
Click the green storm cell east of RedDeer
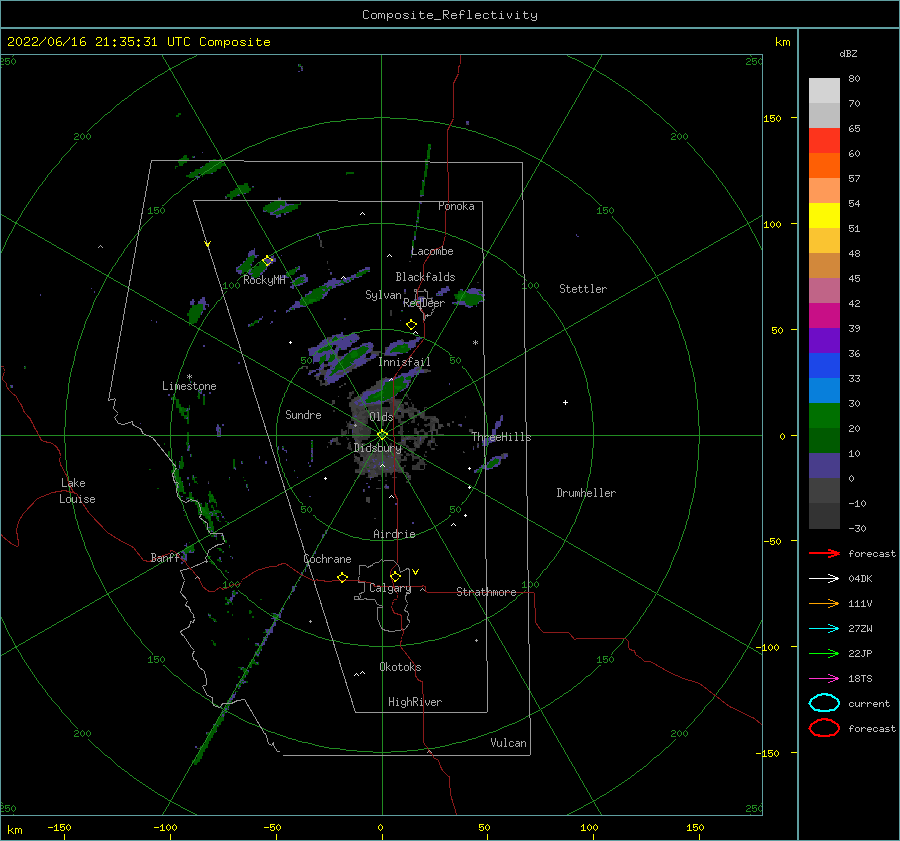469,297
